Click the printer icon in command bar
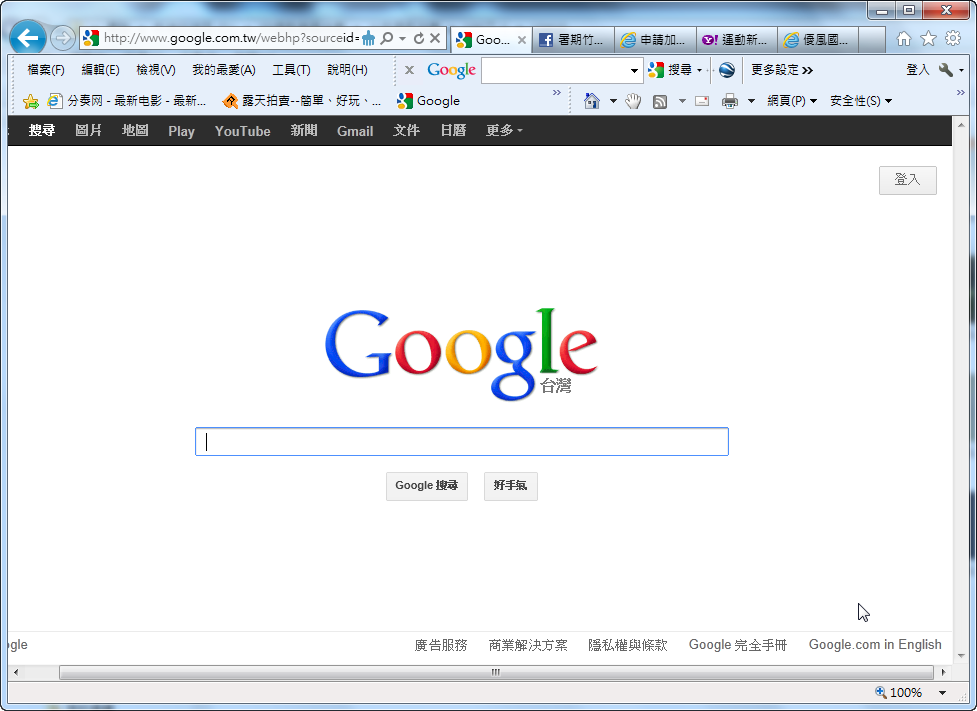Image resolution: width=977 pixels, height=711 pixels. coord(730,101)
